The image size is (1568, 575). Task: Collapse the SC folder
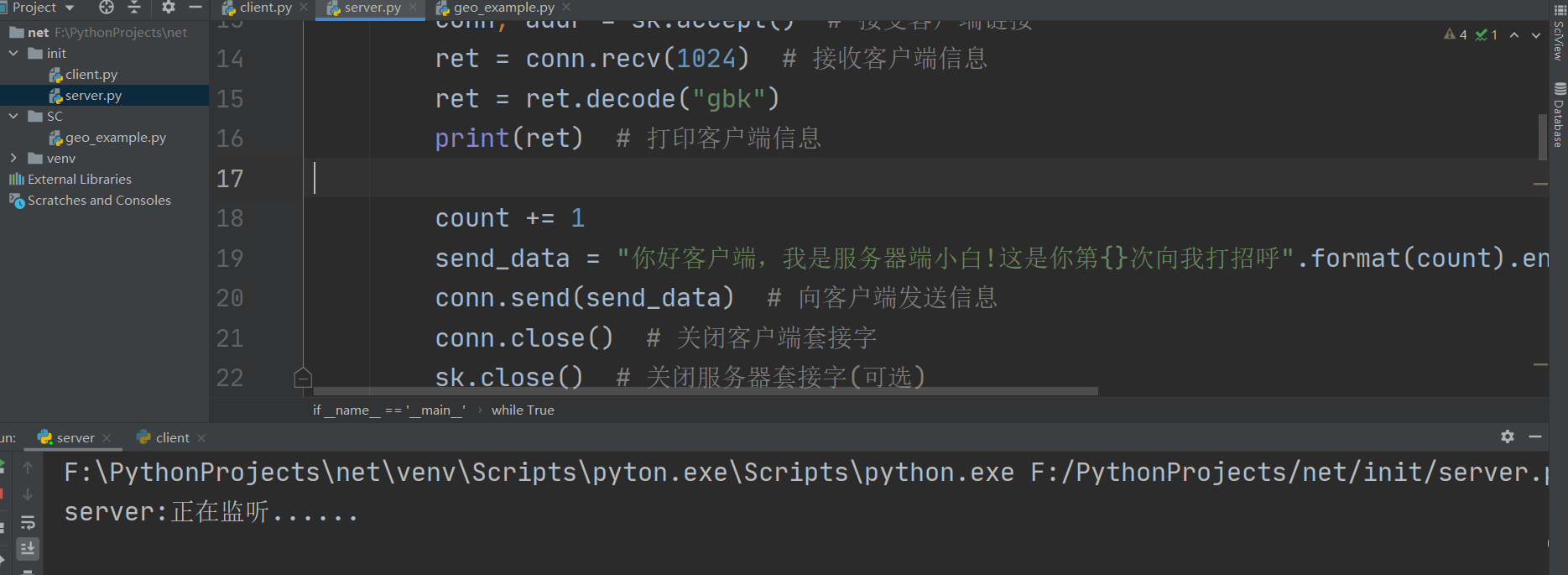coord(13,116)
